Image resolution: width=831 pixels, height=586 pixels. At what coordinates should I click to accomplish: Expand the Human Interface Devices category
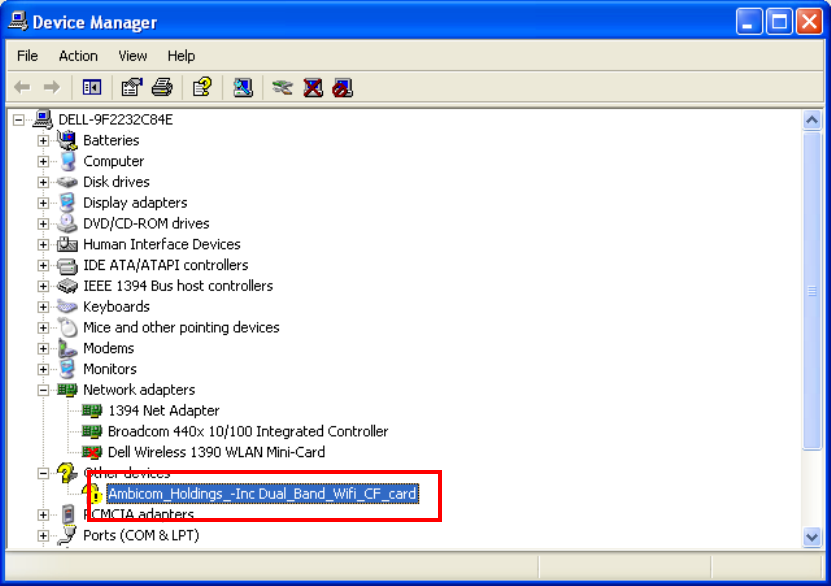43,244
